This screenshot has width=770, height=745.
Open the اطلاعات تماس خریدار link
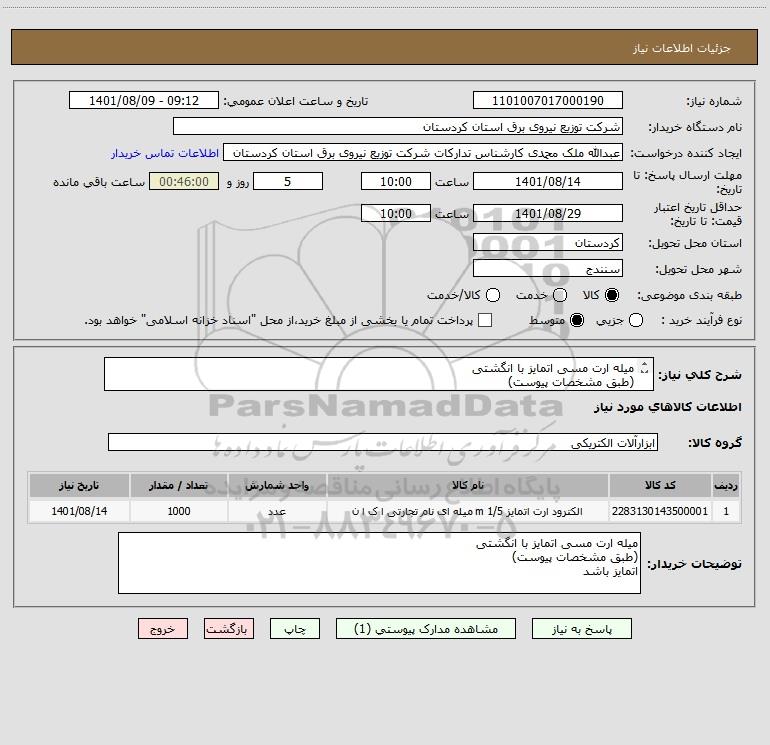point(165,153)
